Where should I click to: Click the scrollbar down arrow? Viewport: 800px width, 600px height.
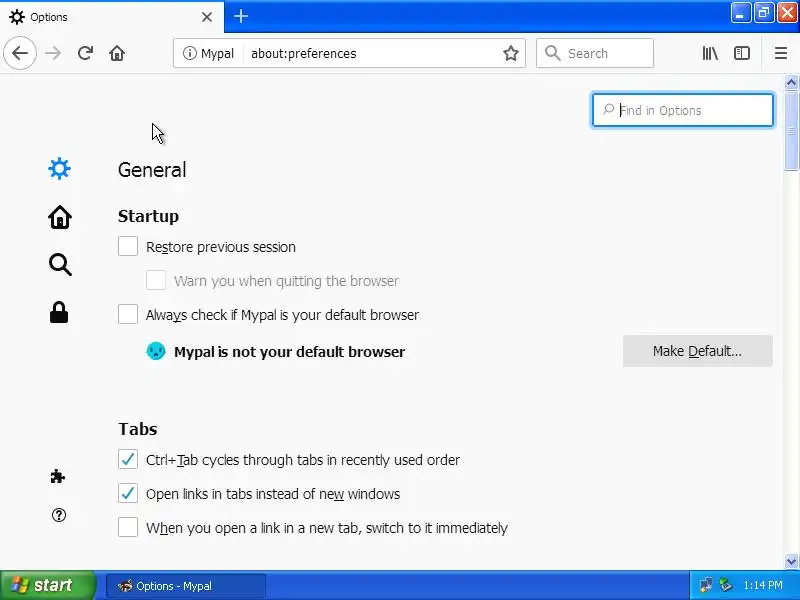791,561
